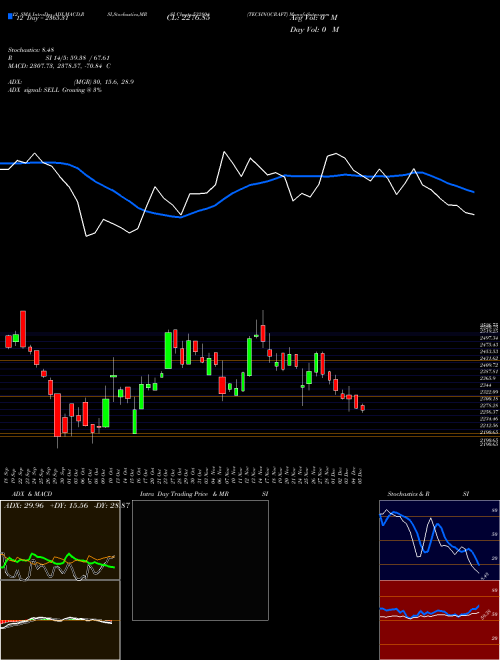This screenshot has width=500, height=660.
Task: Click the final date label '05 Dec'
Action: click(x=362, y=475)
